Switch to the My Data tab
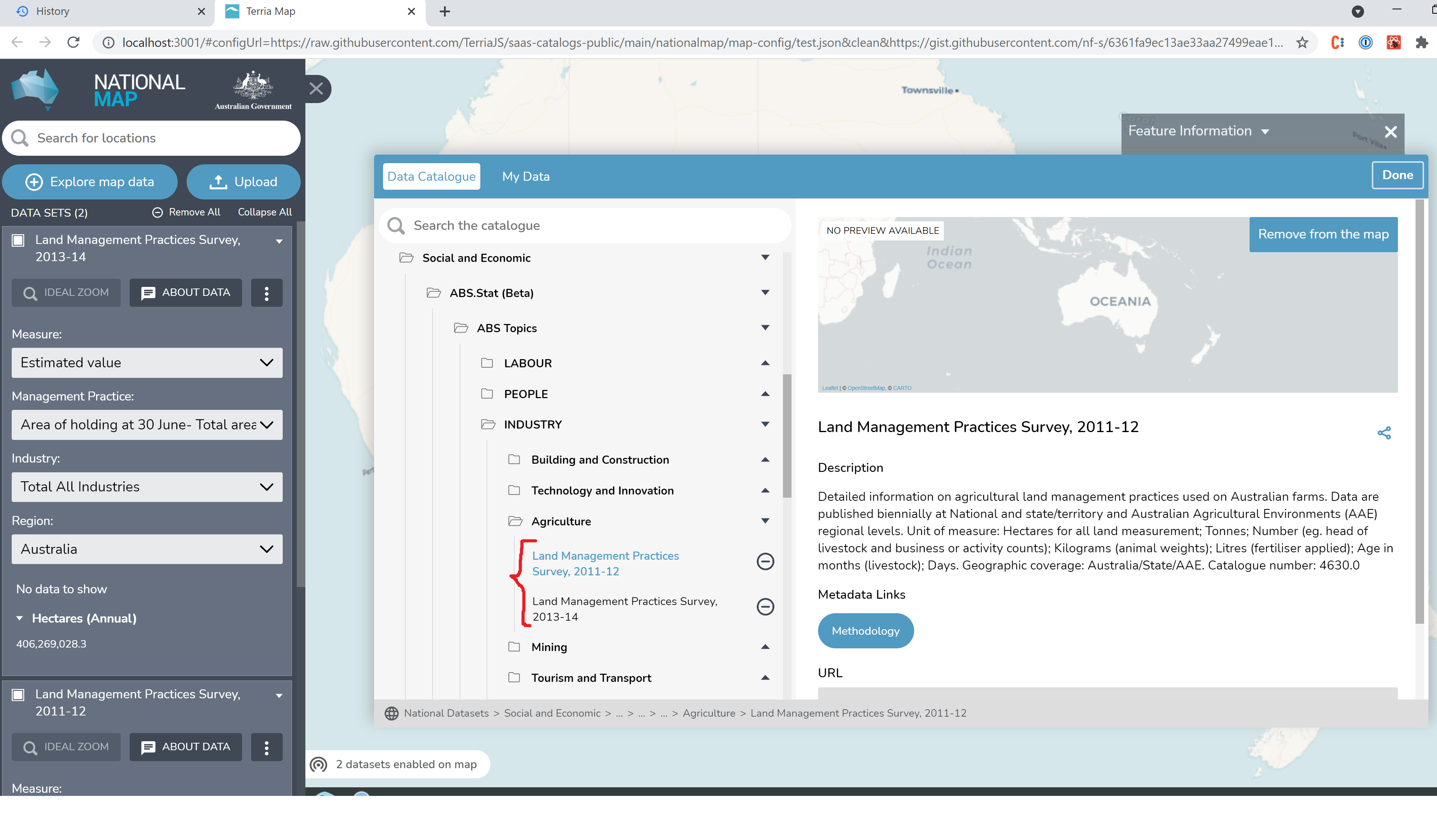The width and height of the screenshot is (1437, 840). [525, 176]
